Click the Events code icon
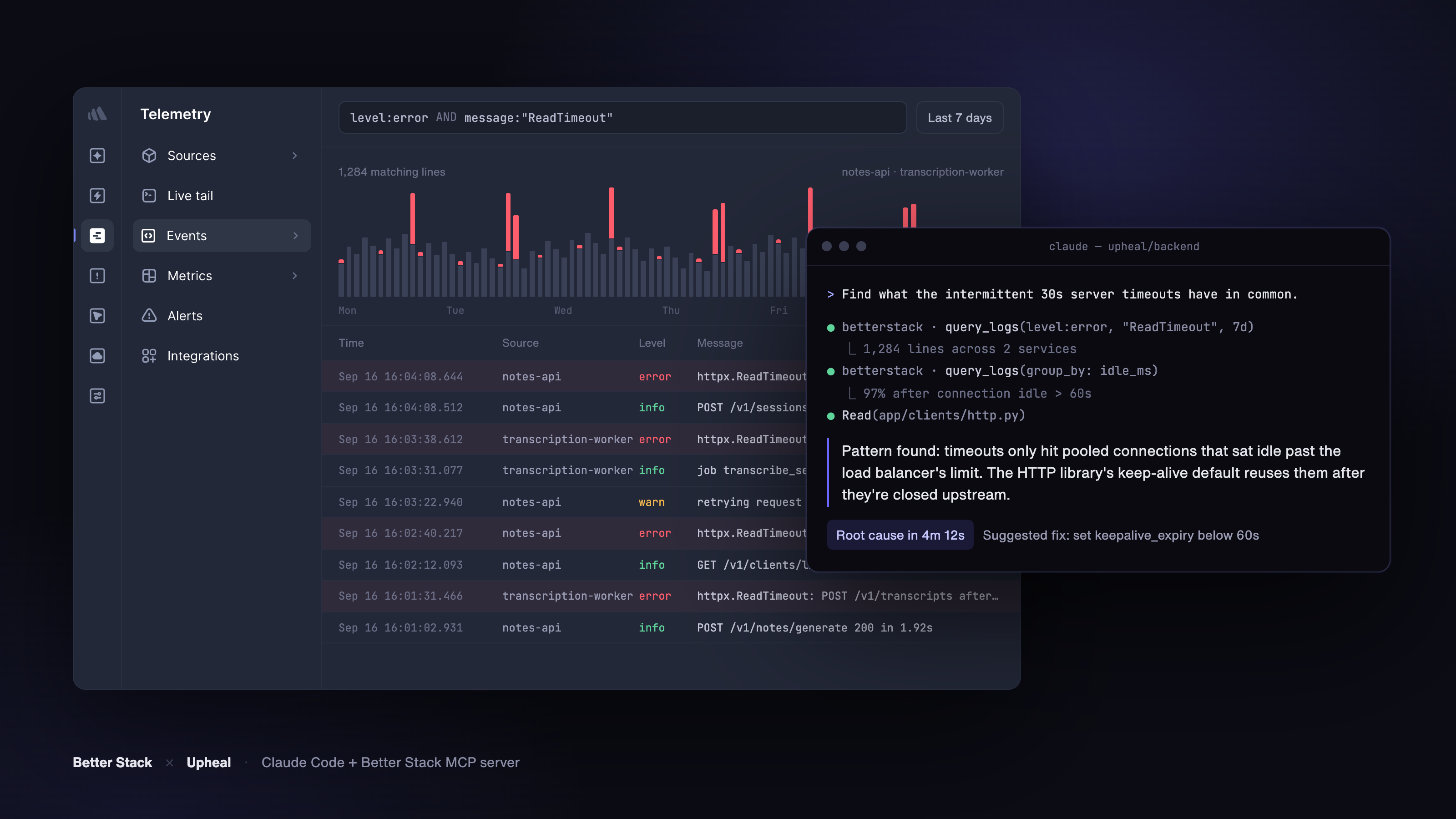1456x819 pixels. coord(148,236)
